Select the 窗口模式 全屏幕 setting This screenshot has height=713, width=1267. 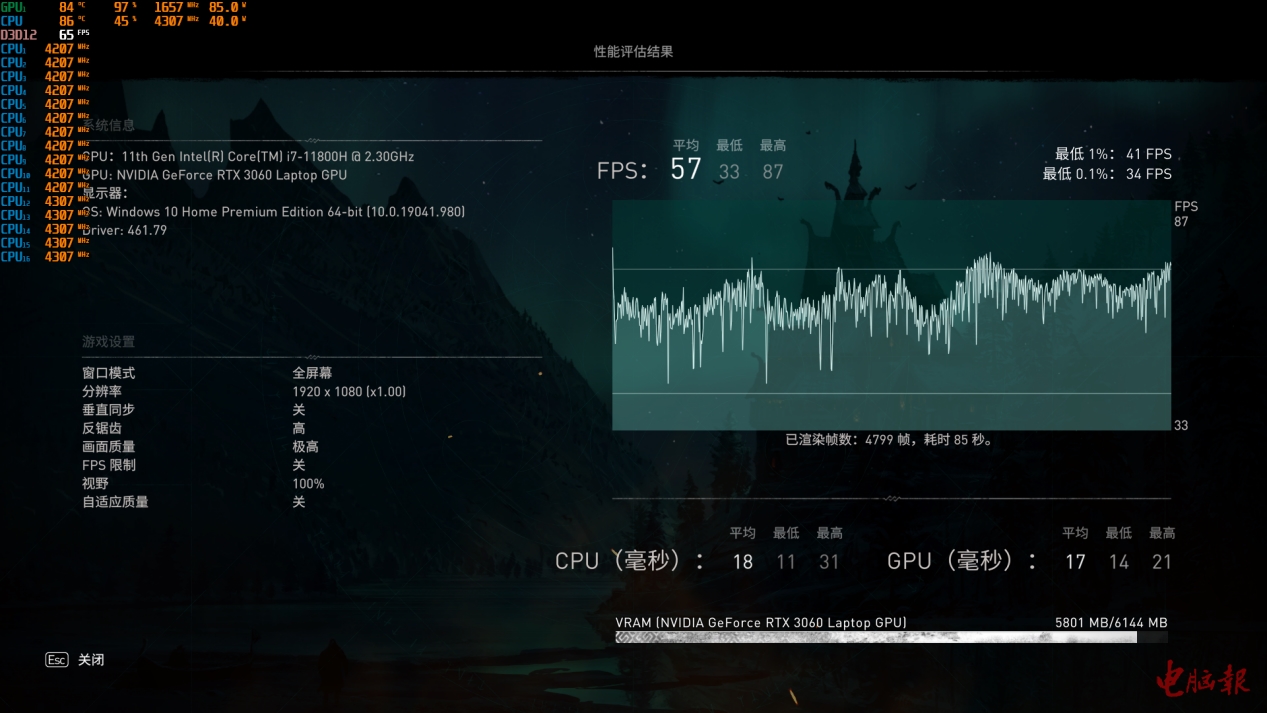coord(312,373)
